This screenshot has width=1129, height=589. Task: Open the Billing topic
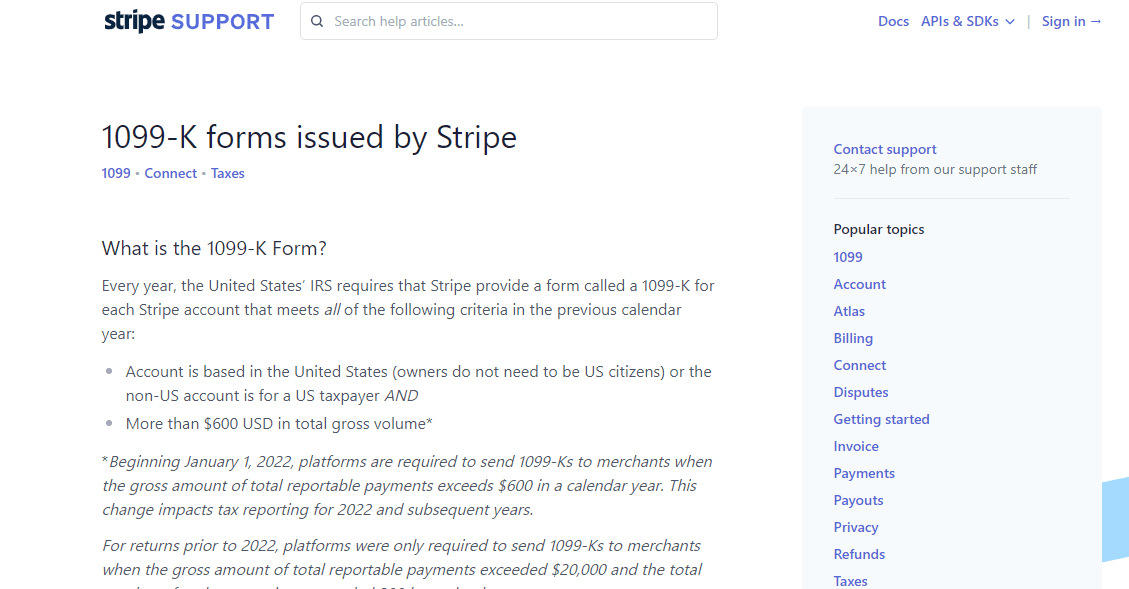(853, 338)
